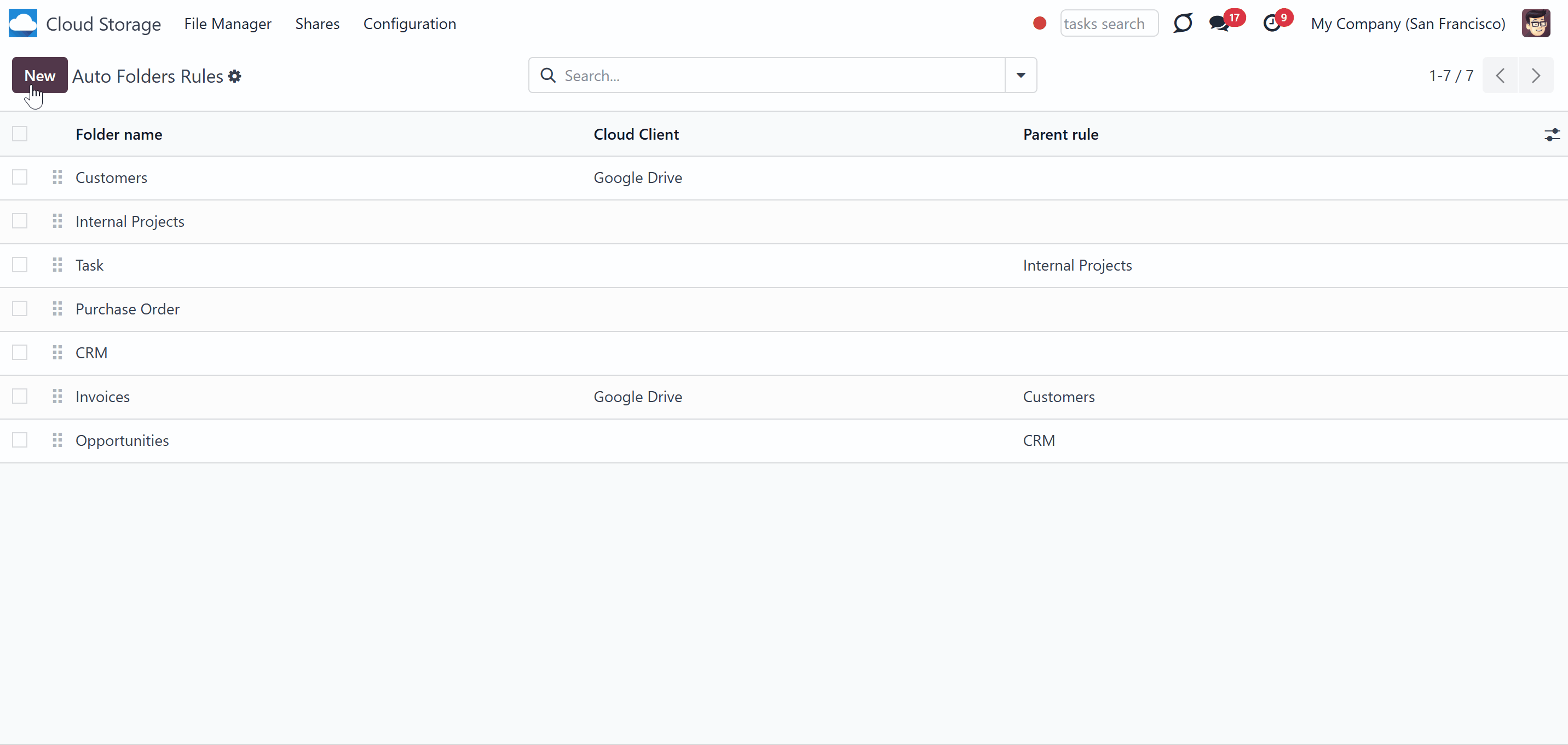Open the Customers folder rule
Image resolution: width=1568 pixels, height=745 pixels.
[x=111, y=178]
